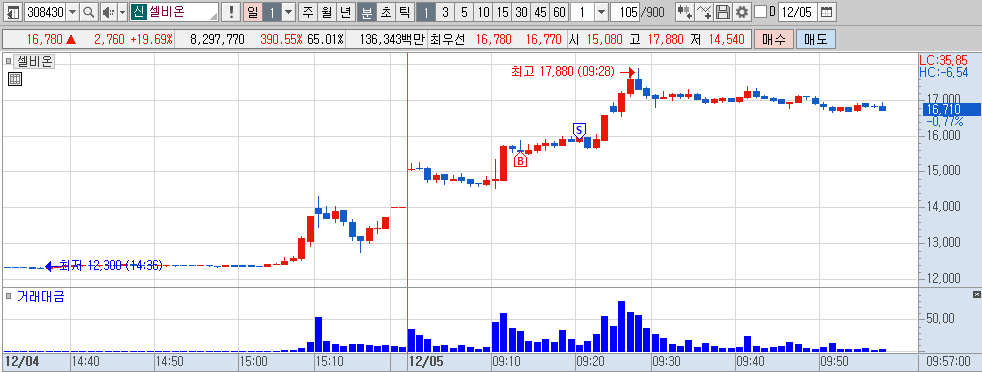Click the data table grid icon under 셀비온
This screenshot has height=372, width=982.
(15, 79)
